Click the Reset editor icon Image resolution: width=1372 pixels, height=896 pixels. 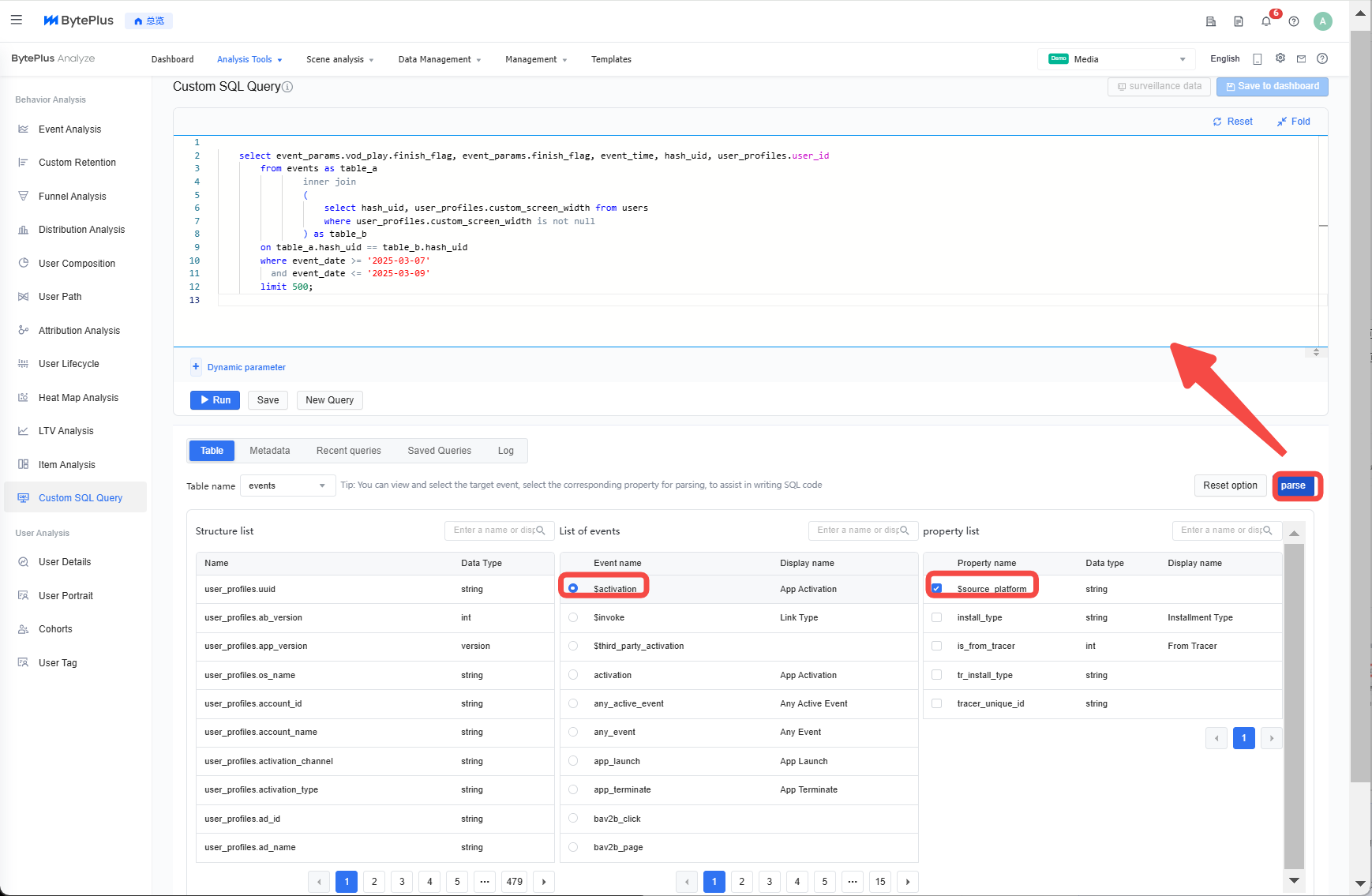click(x=1217, y=122)
